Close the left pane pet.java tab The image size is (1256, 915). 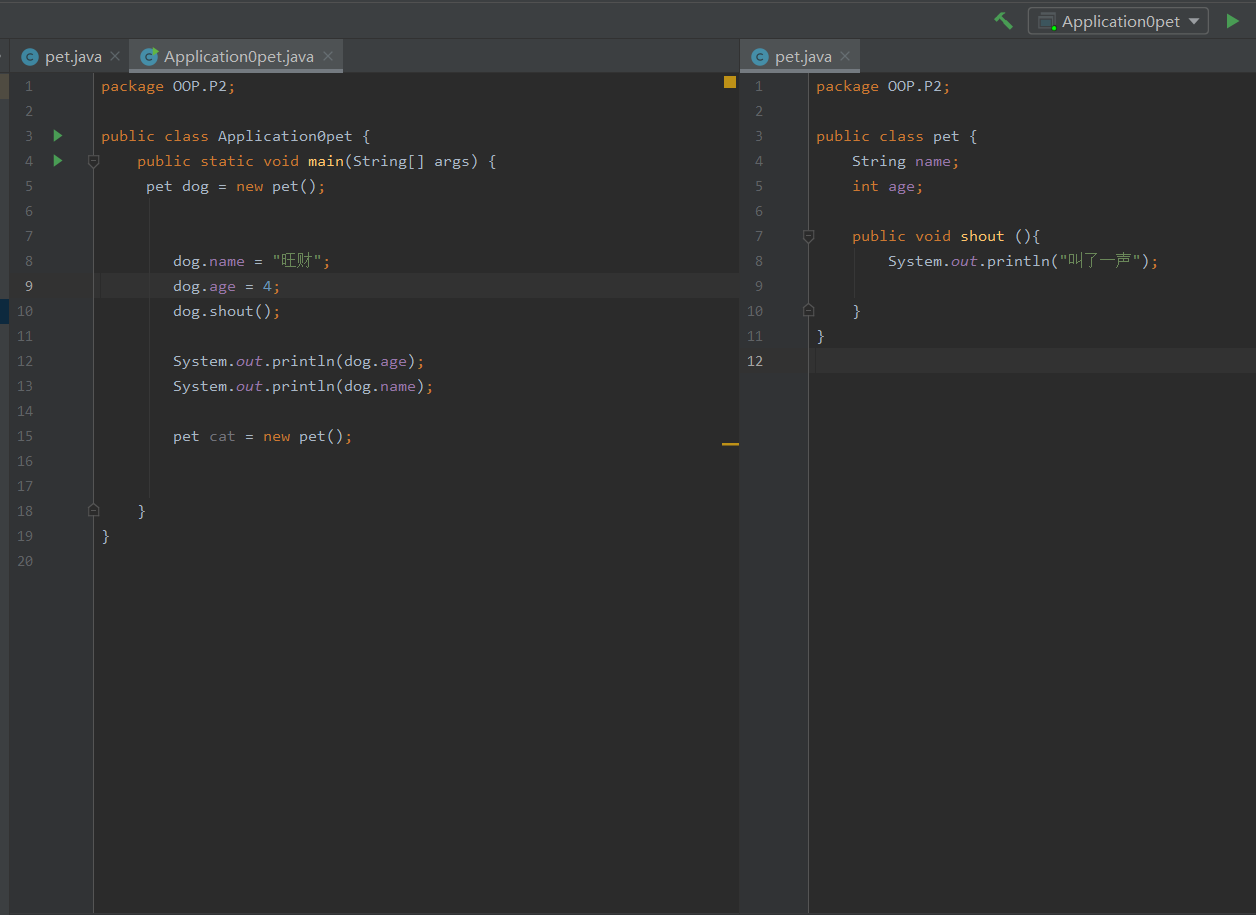(x=115, y=57)
